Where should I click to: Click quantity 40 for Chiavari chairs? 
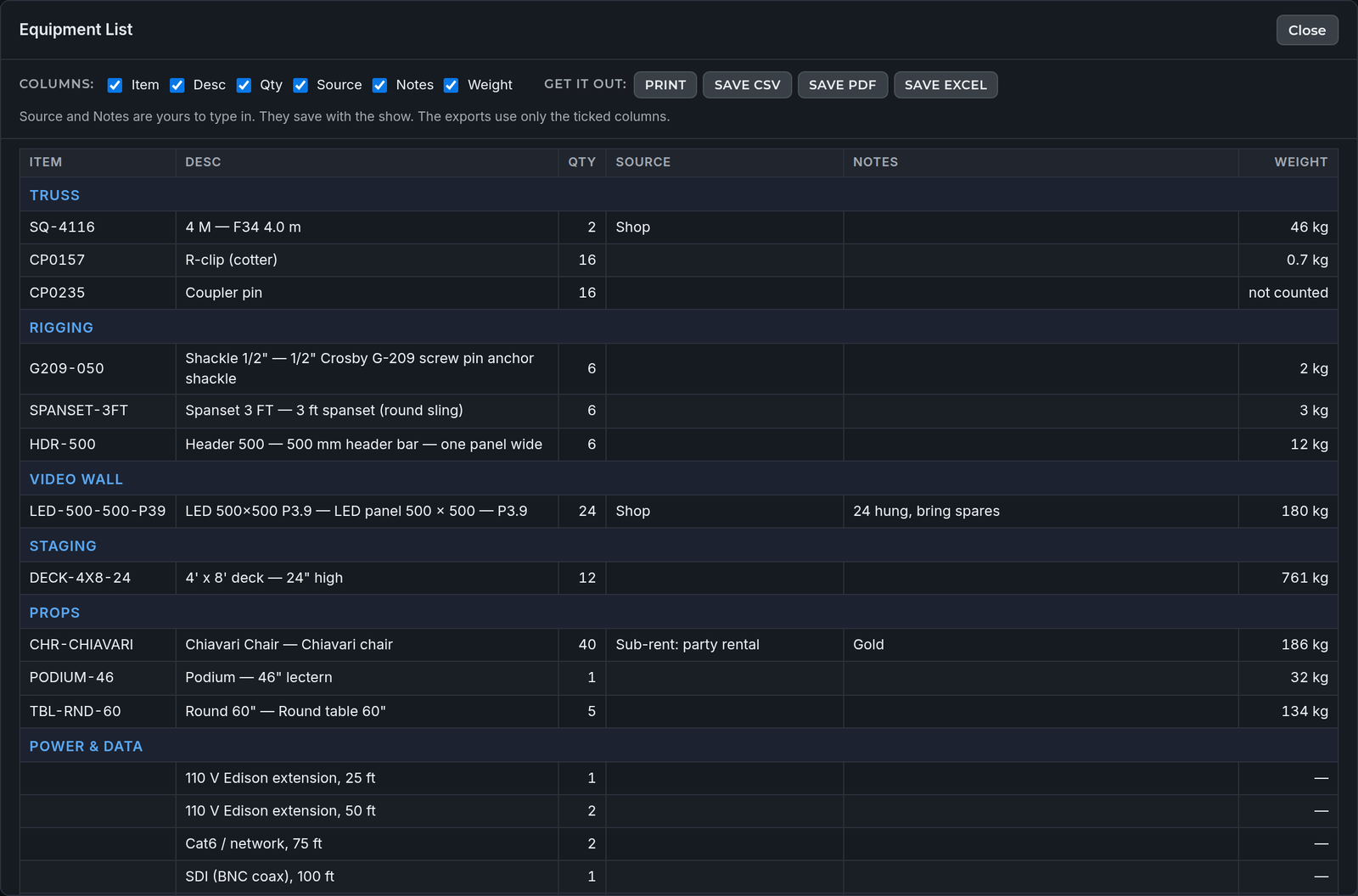pyautogui.click(x=587, y=645)
